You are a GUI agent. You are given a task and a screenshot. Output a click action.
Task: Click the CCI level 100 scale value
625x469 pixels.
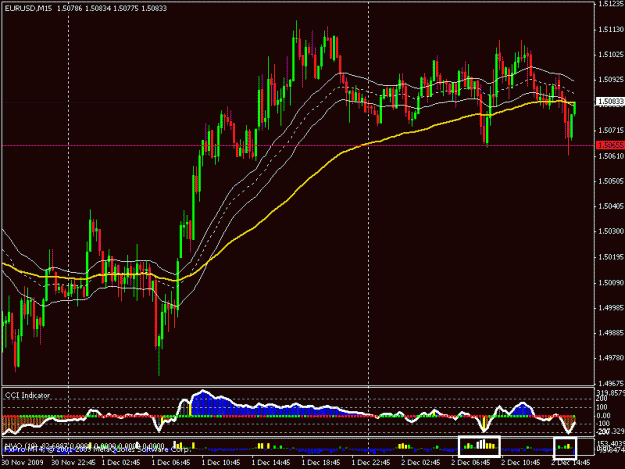(602, 407)
